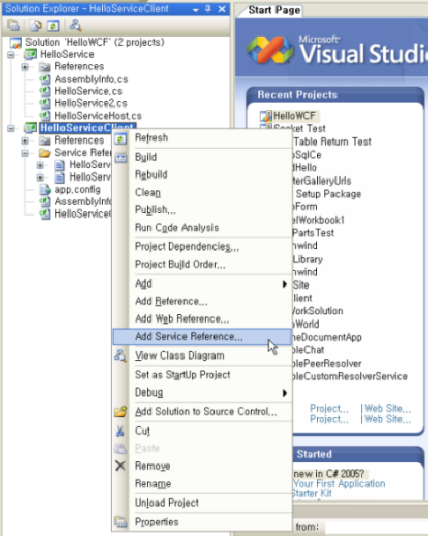Choose Publish... in the context menu
The height and width of the screenshot is (536, 428).
pos(155,210)
